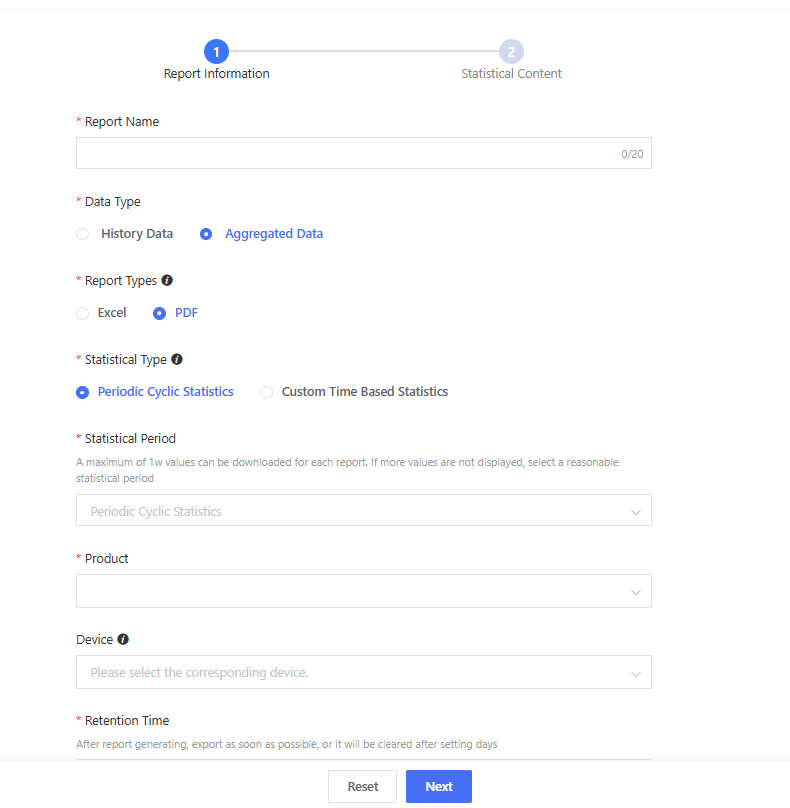Screen dimensions: 790x808
Task: Select Aggregated Data radio option
Action: [206, 234]
